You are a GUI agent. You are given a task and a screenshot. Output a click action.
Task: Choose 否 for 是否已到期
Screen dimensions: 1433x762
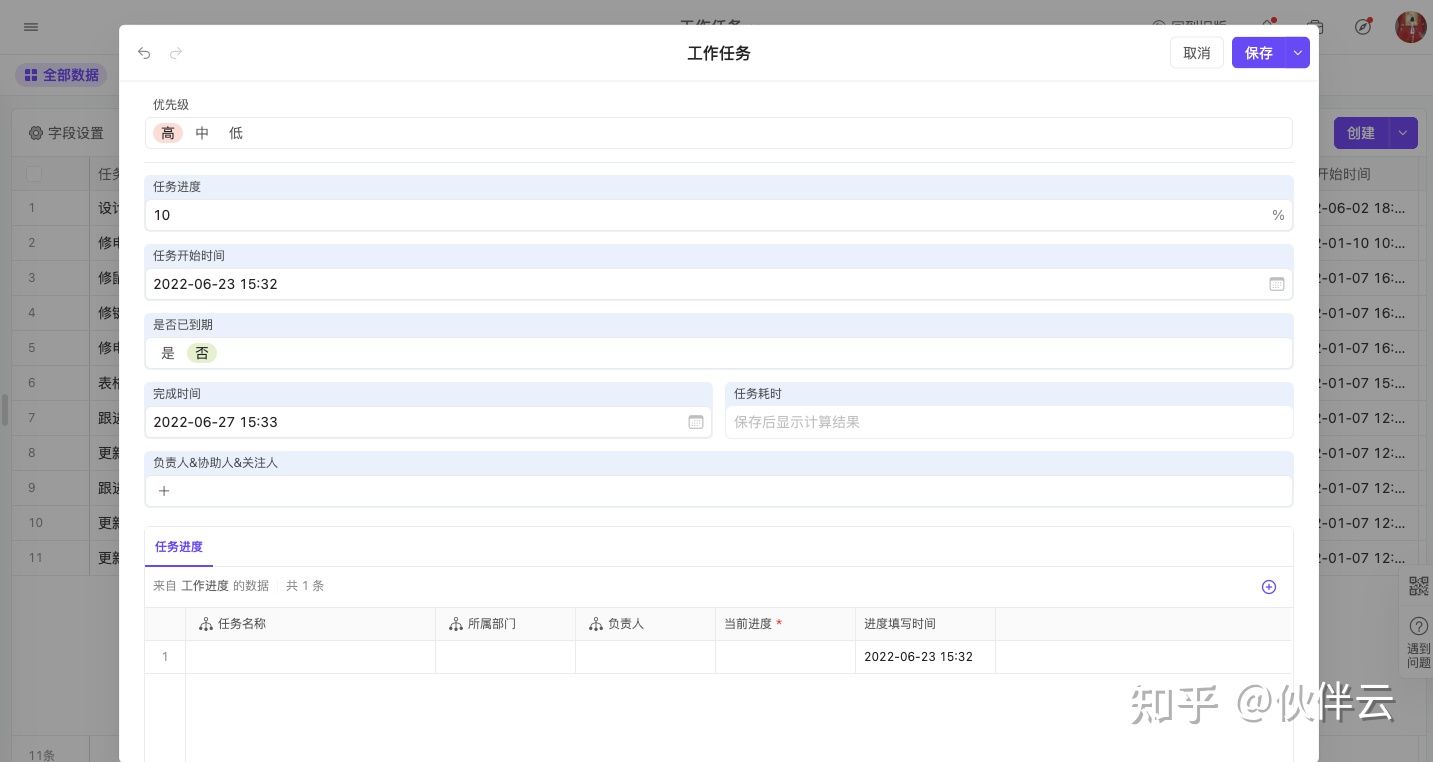point(202,353)
